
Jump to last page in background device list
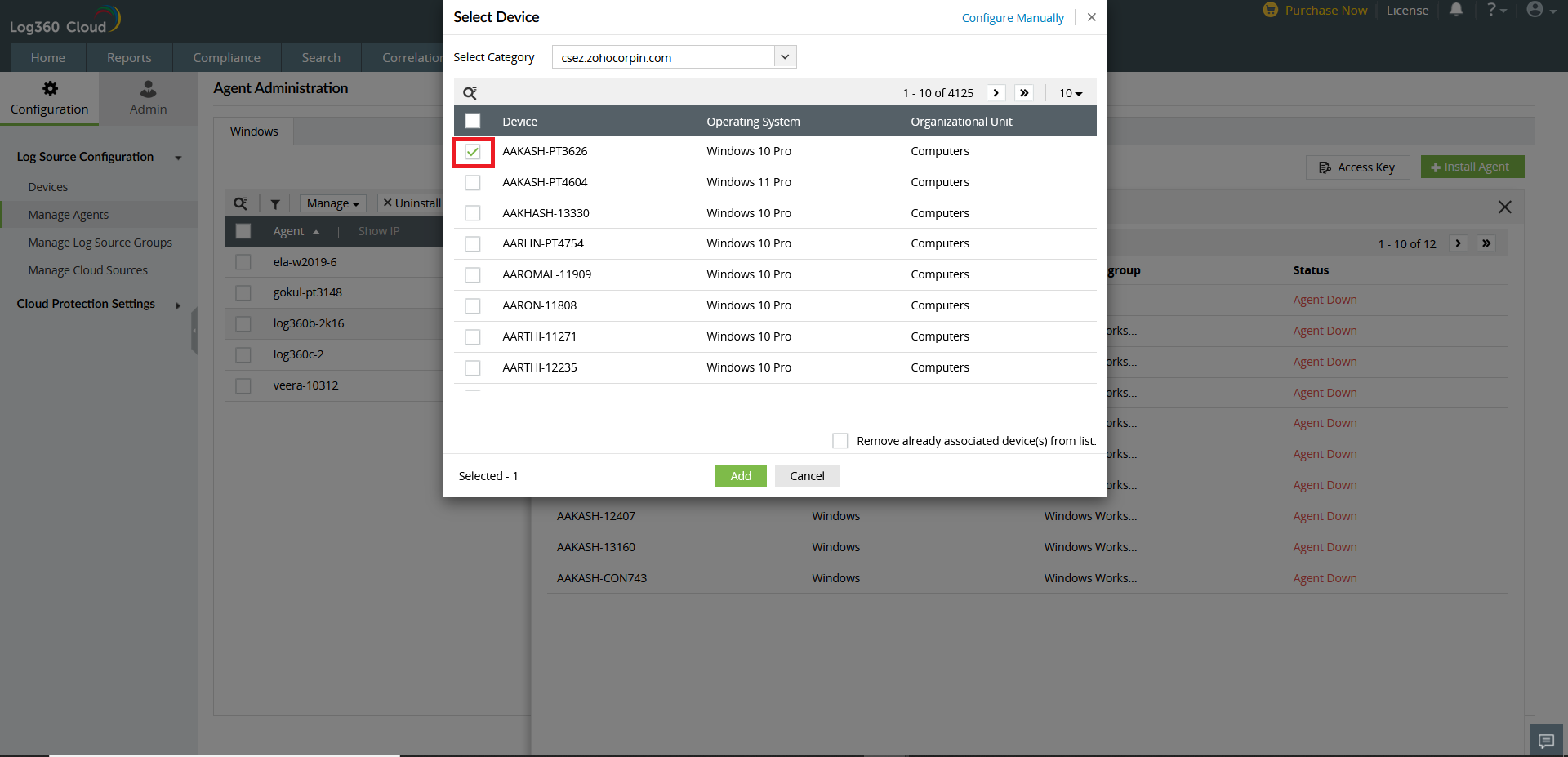point(1486,243)
